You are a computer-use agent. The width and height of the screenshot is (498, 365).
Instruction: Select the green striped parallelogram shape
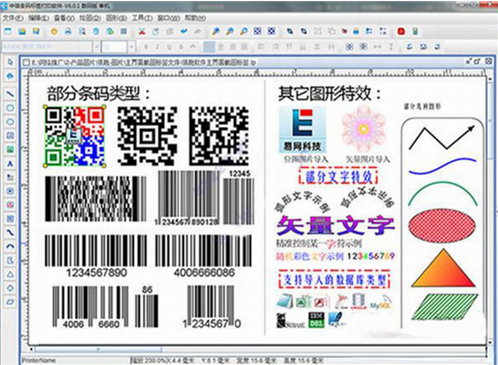click(x=445, y=307)
